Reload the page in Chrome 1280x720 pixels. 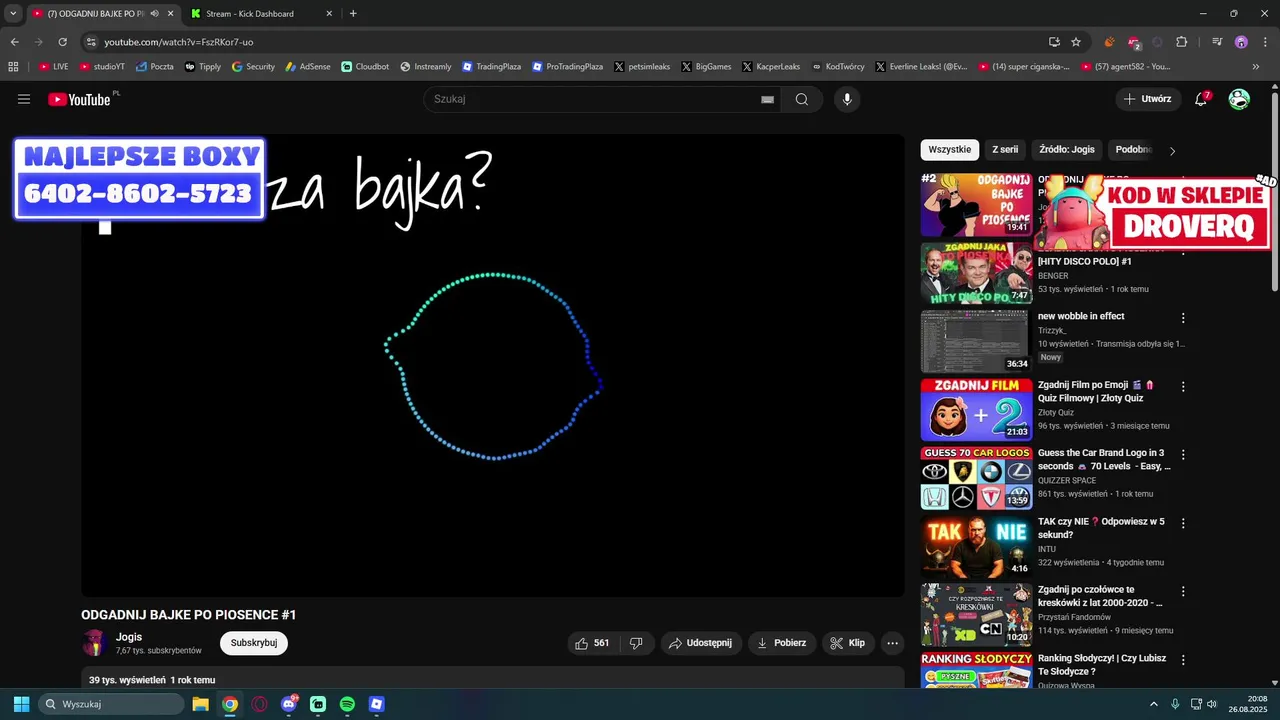pos(63,42)
